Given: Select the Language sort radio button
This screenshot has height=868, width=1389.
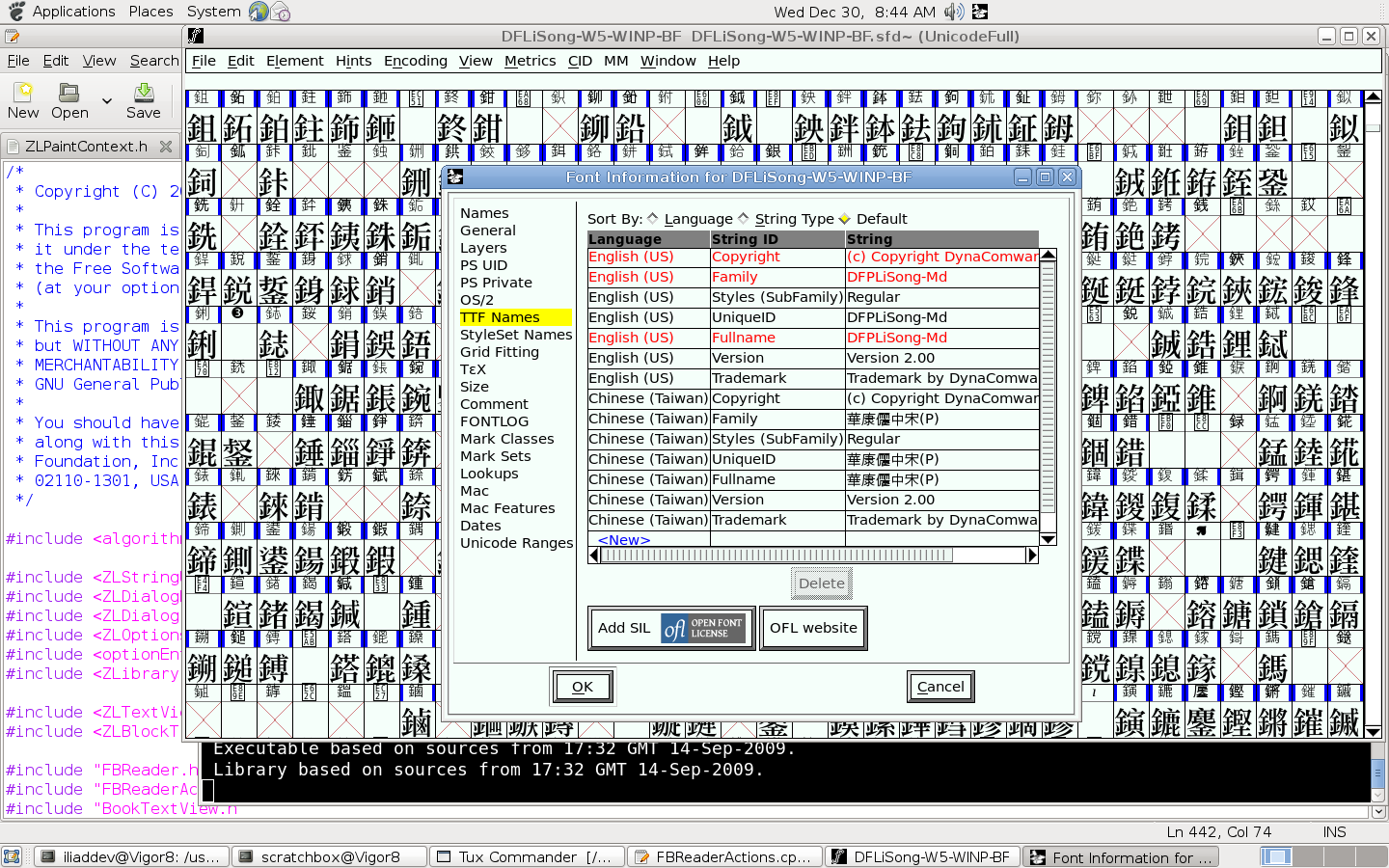Looking at the screenshot, I should (x=653, y=219).
